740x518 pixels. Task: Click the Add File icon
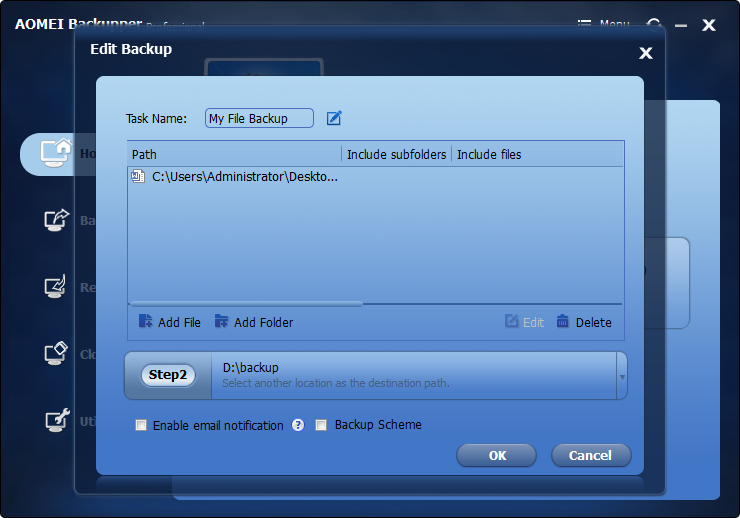click(x=146, y=322)
